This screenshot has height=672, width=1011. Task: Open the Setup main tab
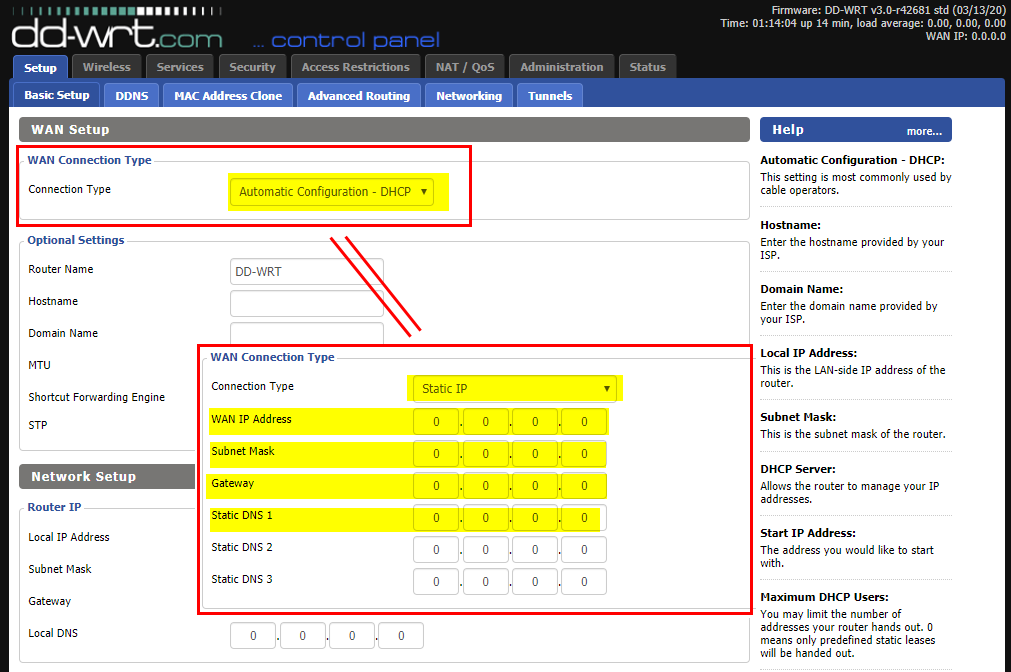[40, 67]
